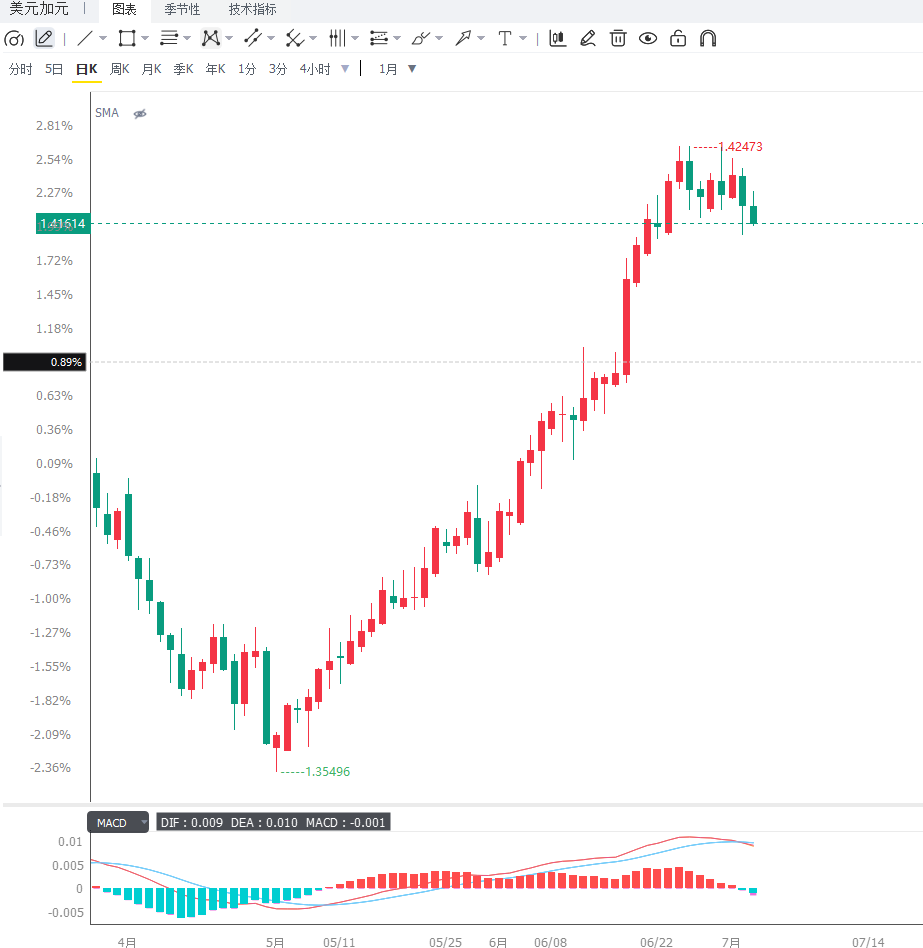The height and width of the screenshot is (948, 923).
Task: Toggle SMA indicator visibility eye icon
Action: click(140, 114)
